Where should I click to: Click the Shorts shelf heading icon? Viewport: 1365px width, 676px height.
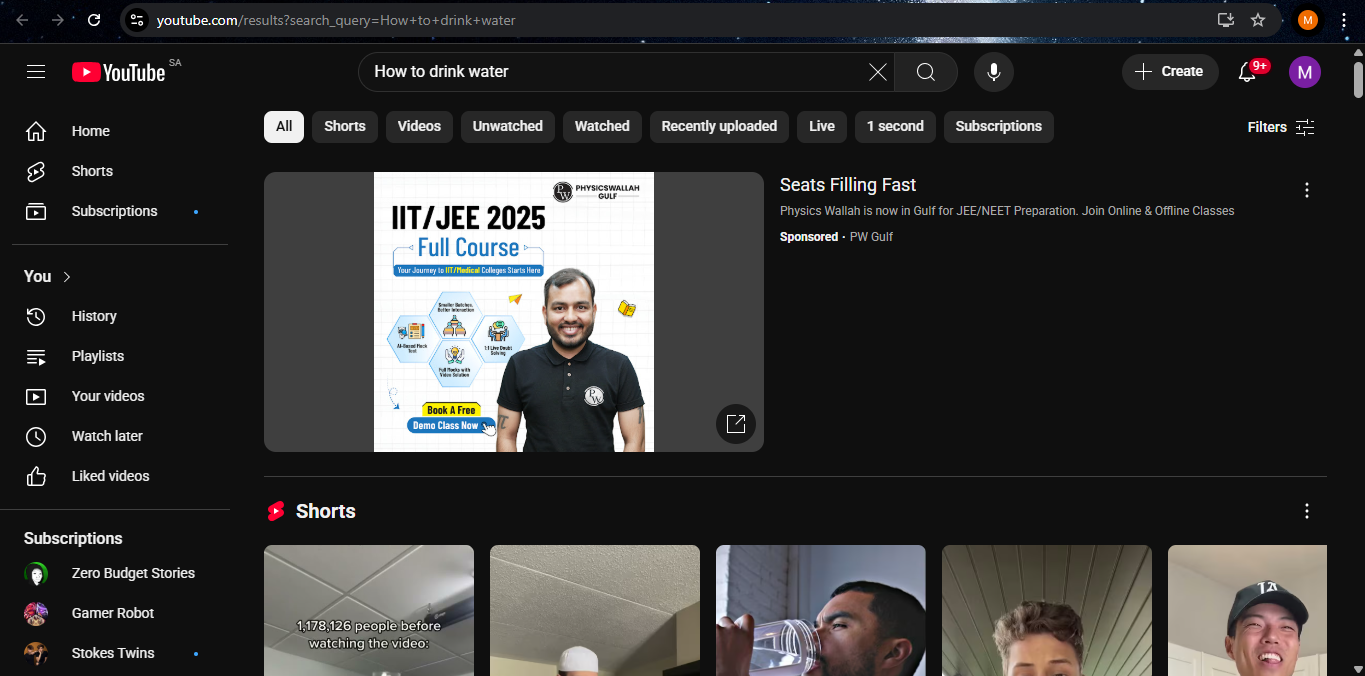[276, 511]
